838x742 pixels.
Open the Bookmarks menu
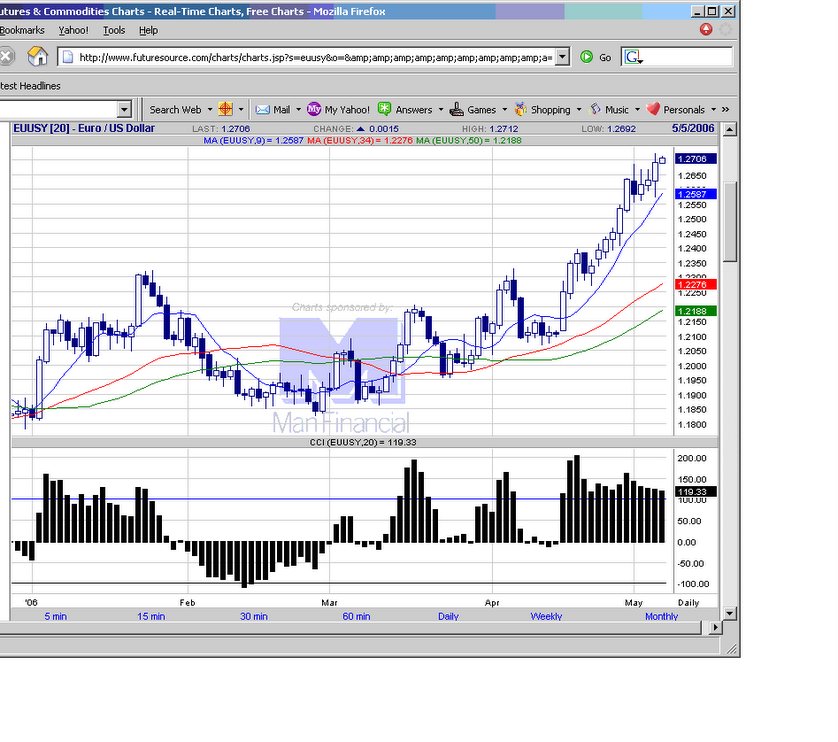(x=22, y=30)
